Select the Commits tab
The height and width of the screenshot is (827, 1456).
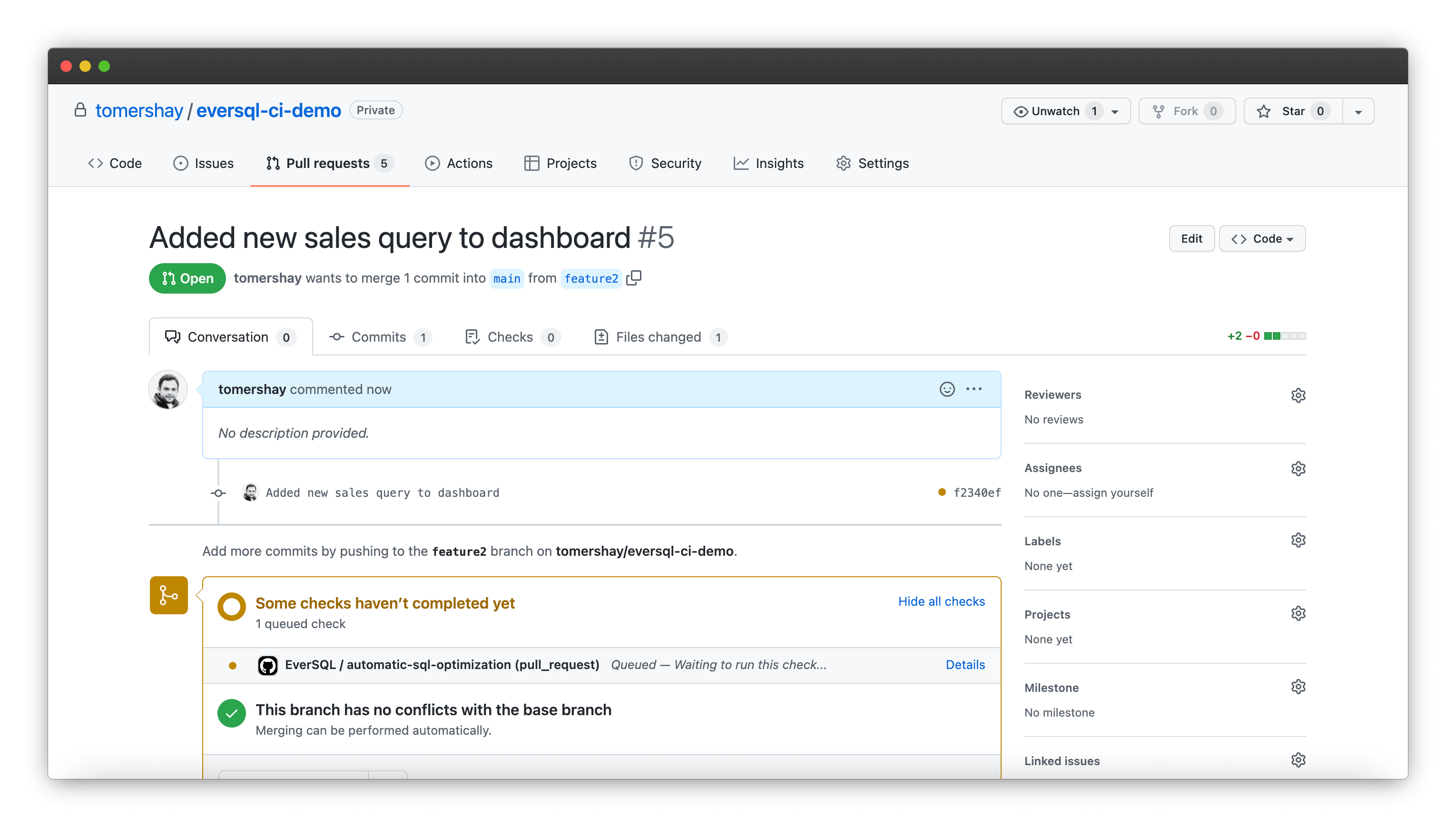(381, 337)
